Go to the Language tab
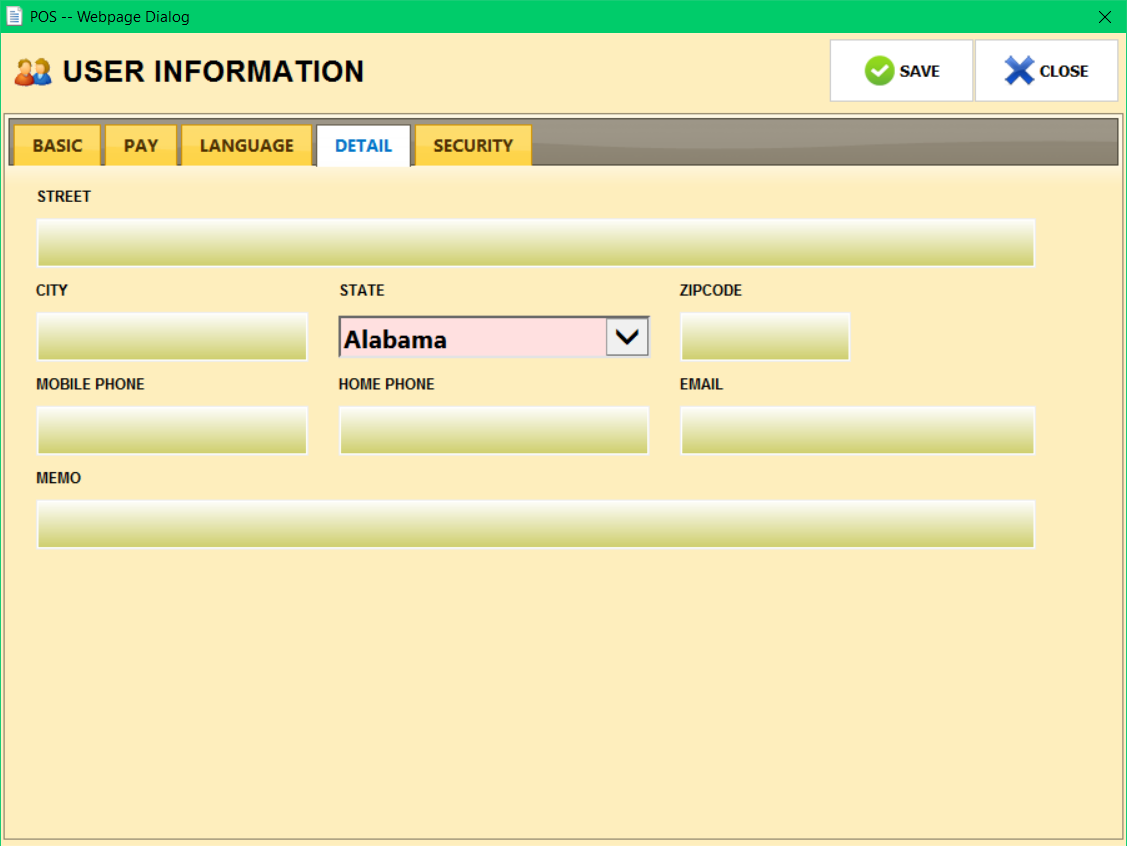The height and width of the screenshot is (846, 1127). [x=247, y=146]
